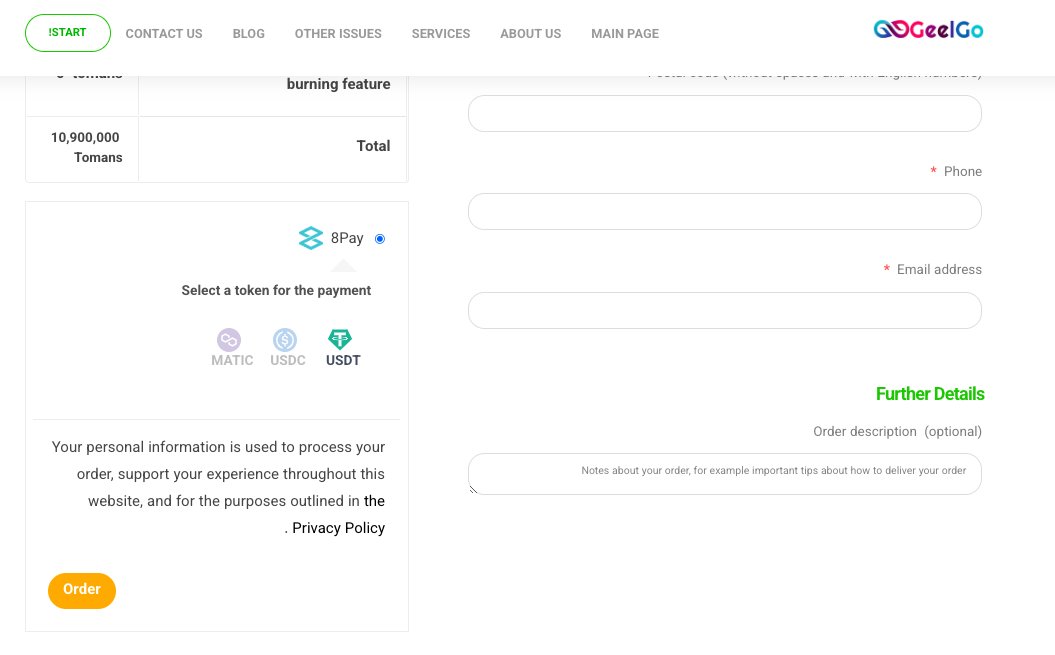
Task: Focus the Phone input field
Action: 725,211
